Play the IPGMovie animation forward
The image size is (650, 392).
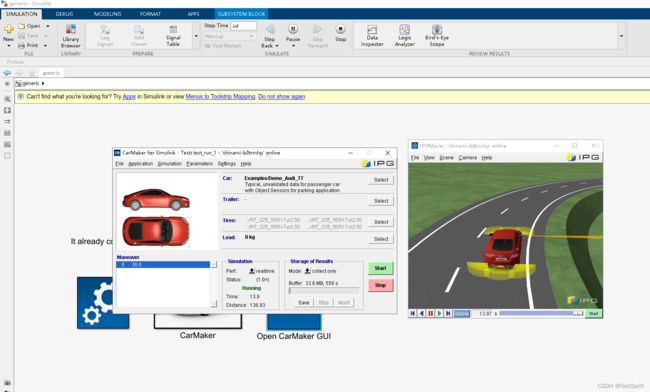pyautogui.click(x=439, y=313)
